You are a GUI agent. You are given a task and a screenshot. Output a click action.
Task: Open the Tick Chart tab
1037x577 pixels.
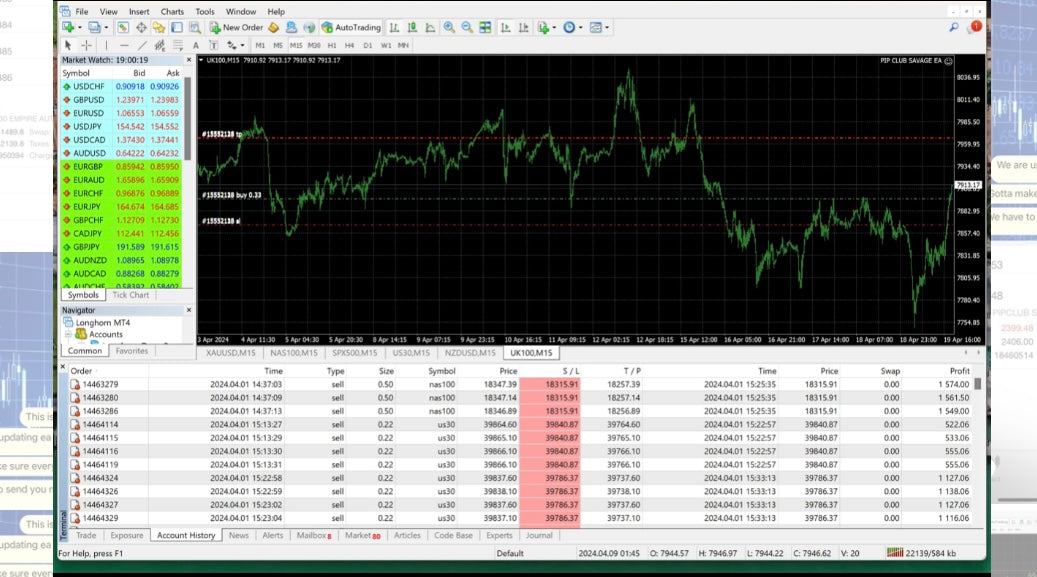[x=130, y=295]
